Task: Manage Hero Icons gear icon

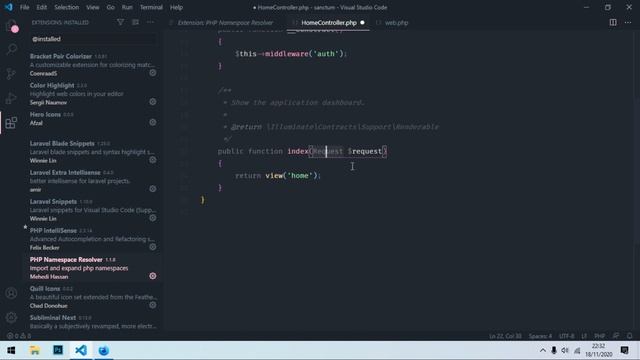Action: point(153,122)
